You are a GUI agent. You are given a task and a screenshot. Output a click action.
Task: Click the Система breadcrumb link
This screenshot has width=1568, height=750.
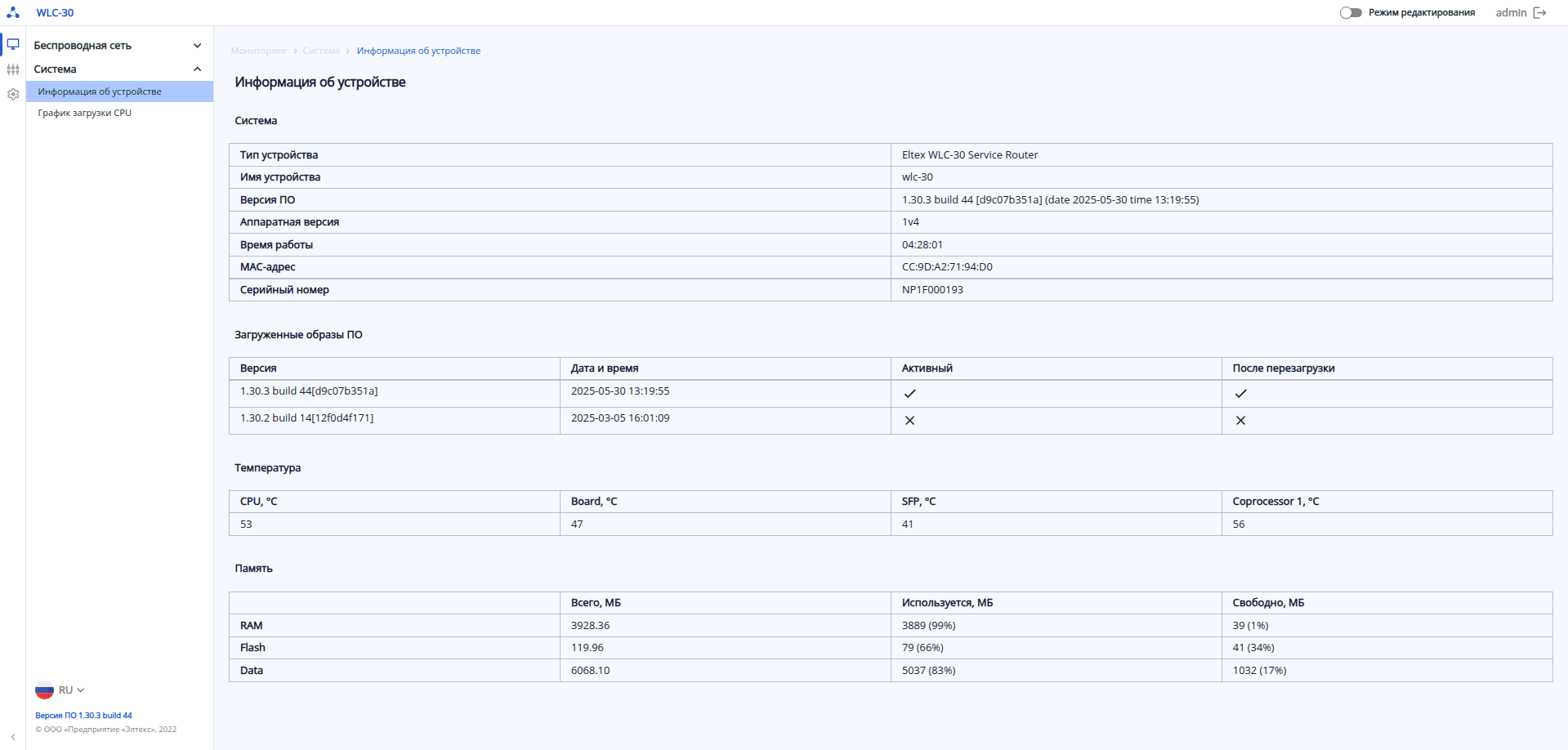[320, 51]
